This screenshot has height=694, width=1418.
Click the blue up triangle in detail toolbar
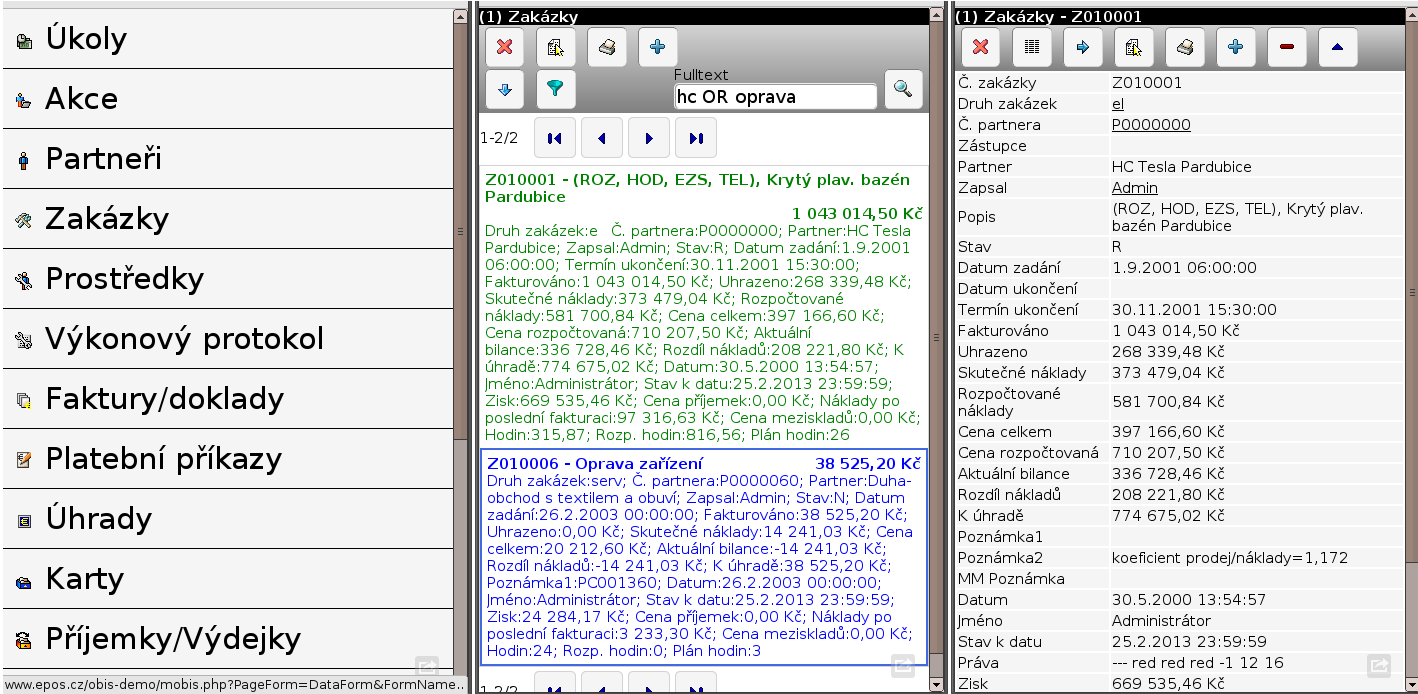tap(1337, 47)
